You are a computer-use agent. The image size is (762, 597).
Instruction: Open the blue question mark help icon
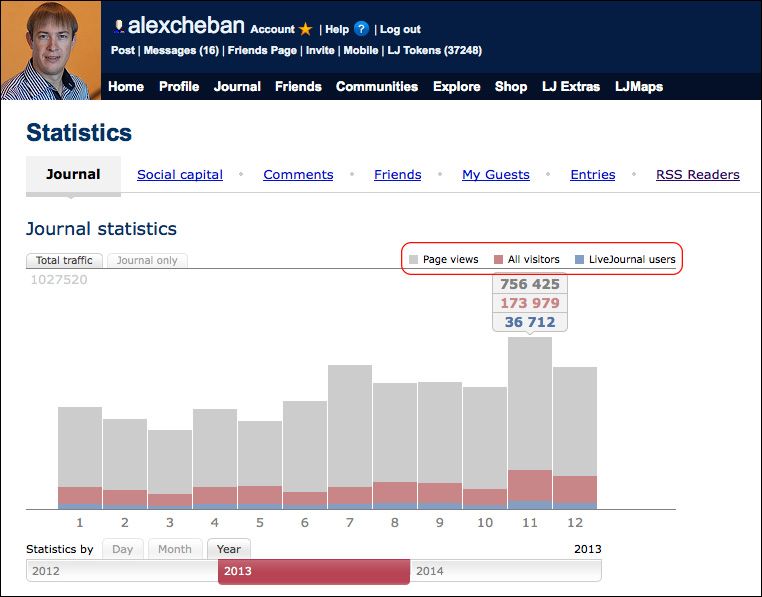[361, 29]
